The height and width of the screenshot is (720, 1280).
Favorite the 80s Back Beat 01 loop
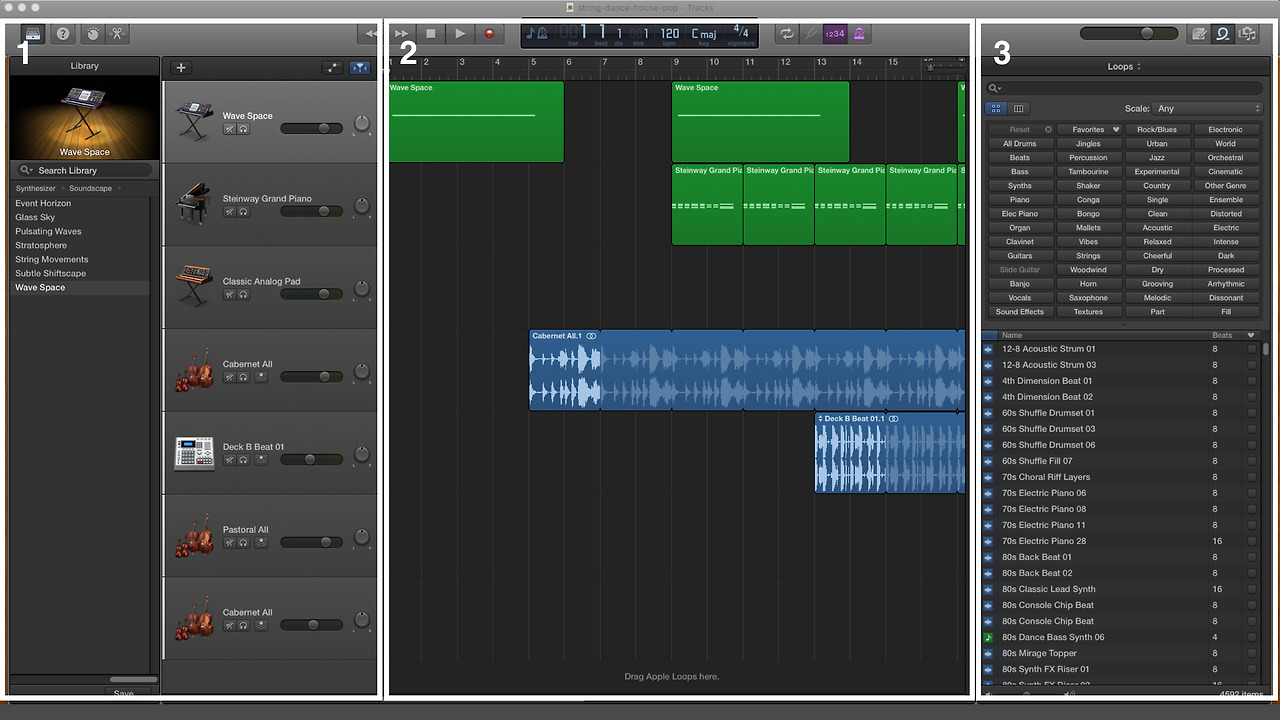(1251, 557)
